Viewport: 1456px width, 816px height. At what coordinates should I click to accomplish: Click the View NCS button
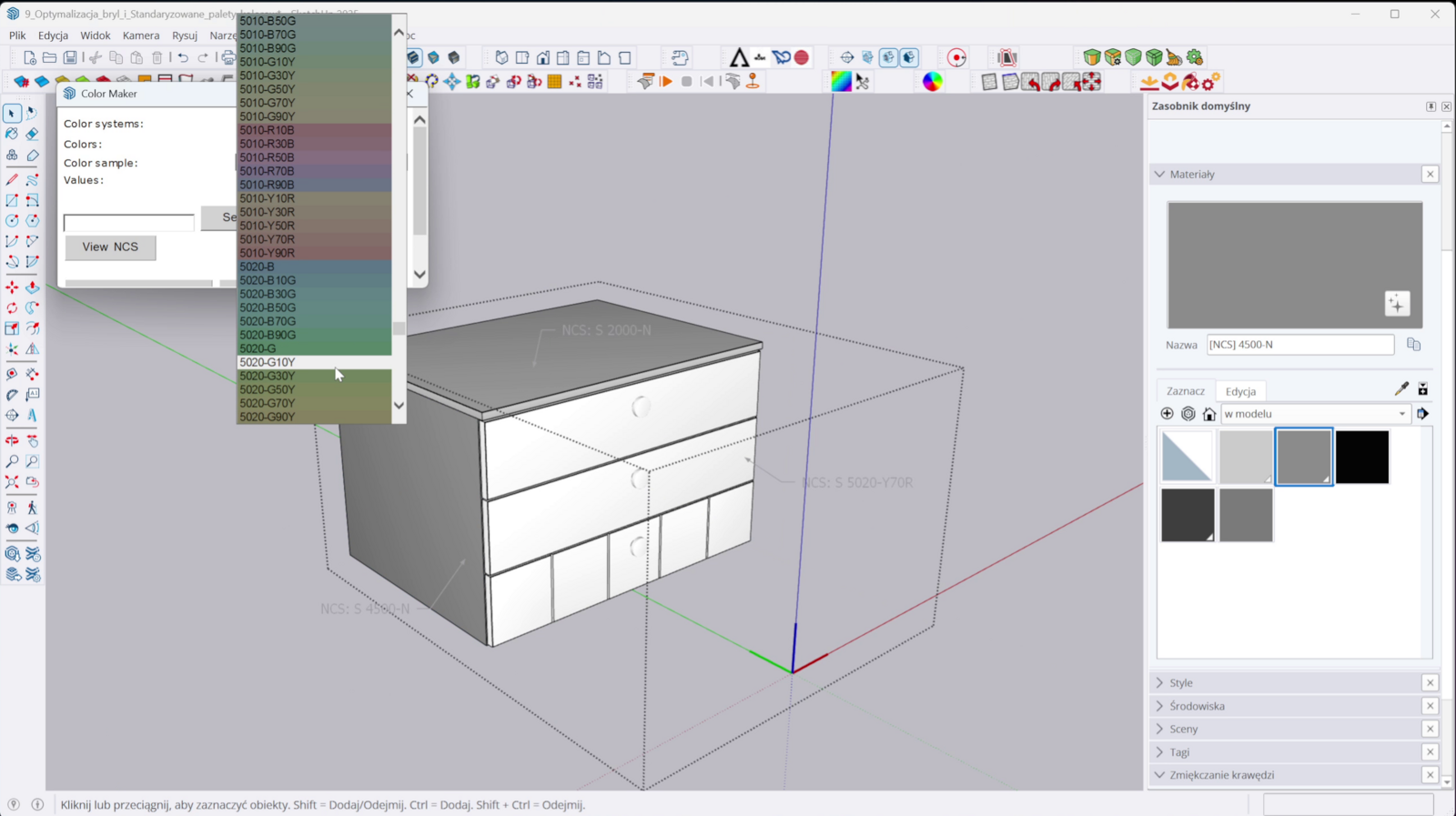point(110,247)
